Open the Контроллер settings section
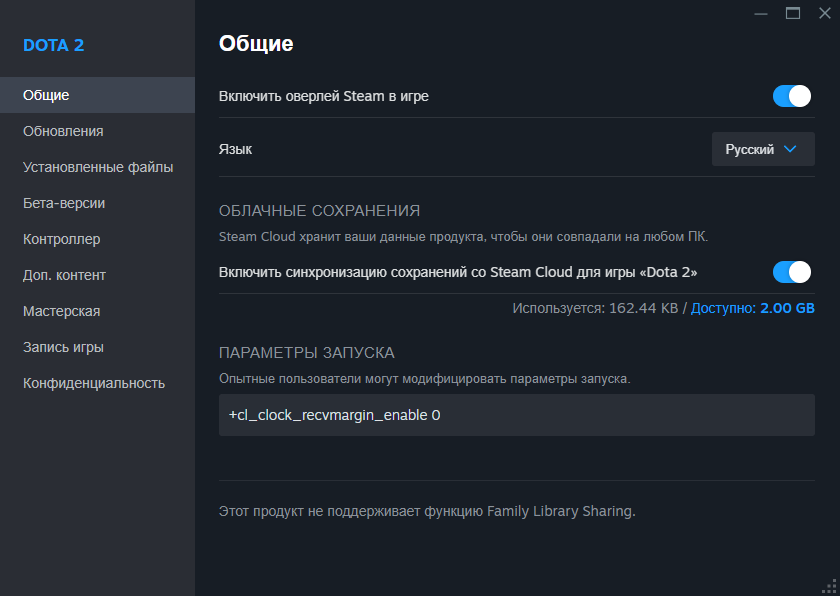 (x=61, y=239)
